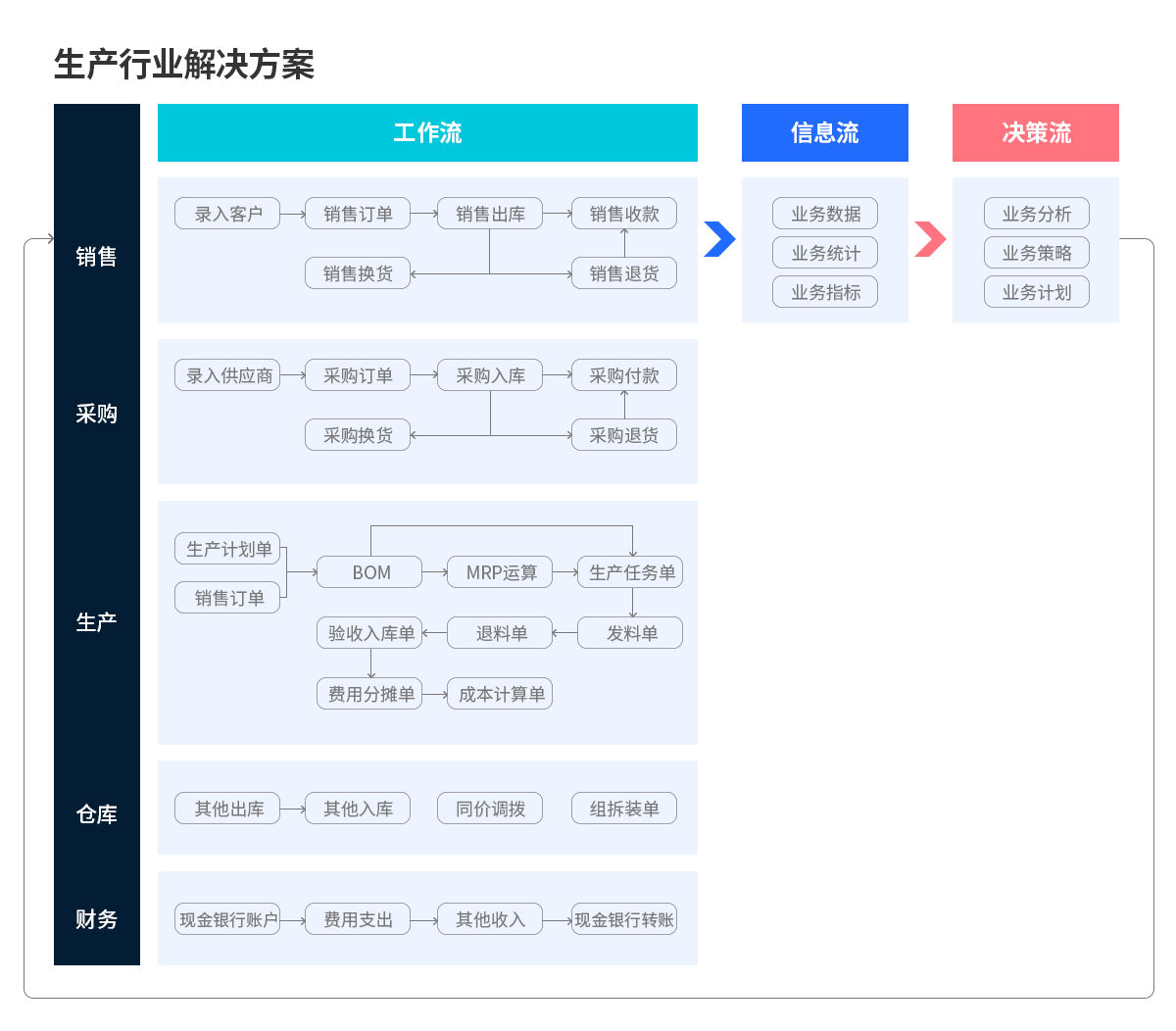The height and width of the screenshot is (1031, 1176).
Task: Open the MRP运算 step
Action: click(500, 572)
